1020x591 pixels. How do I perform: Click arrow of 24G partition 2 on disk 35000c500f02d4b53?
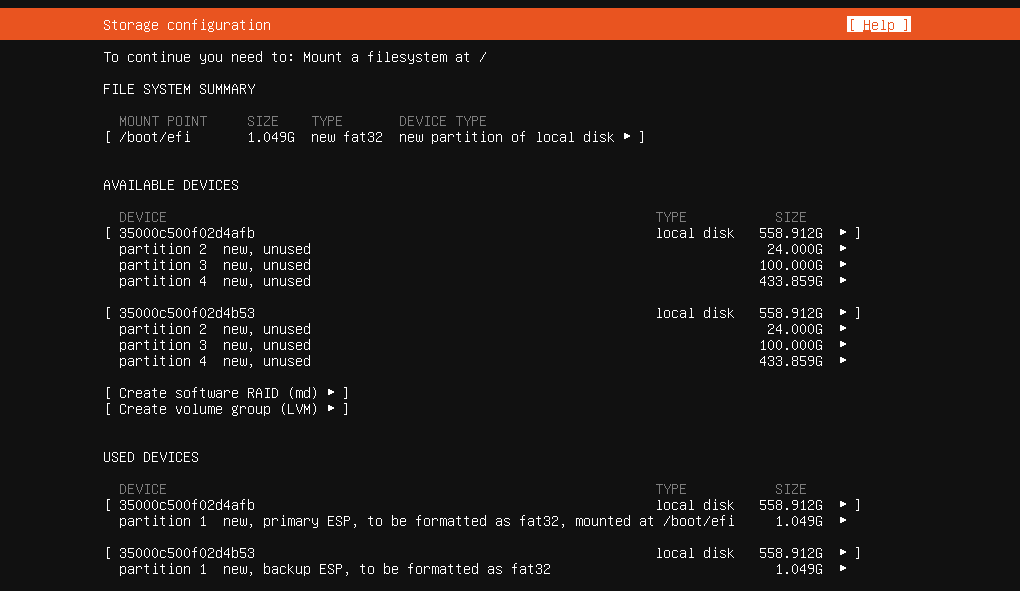[x=843, y=329]
